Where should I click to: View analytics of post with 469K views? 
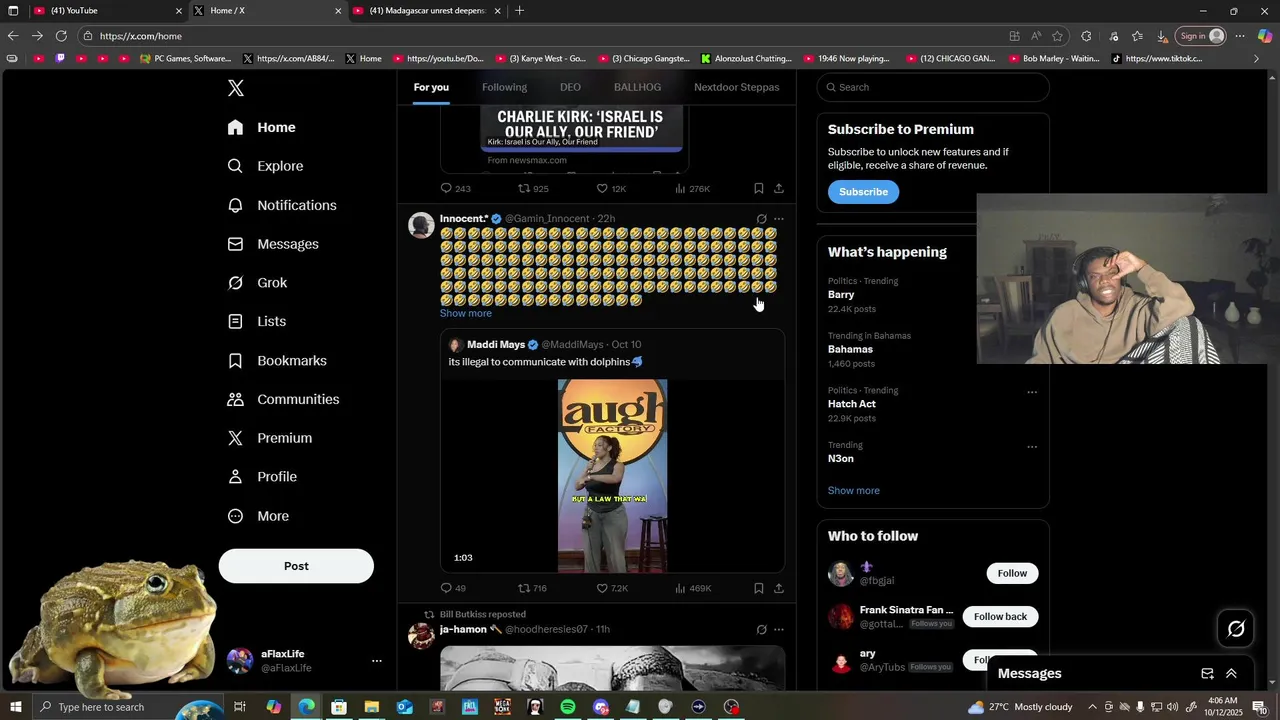[x=693, y=589]
